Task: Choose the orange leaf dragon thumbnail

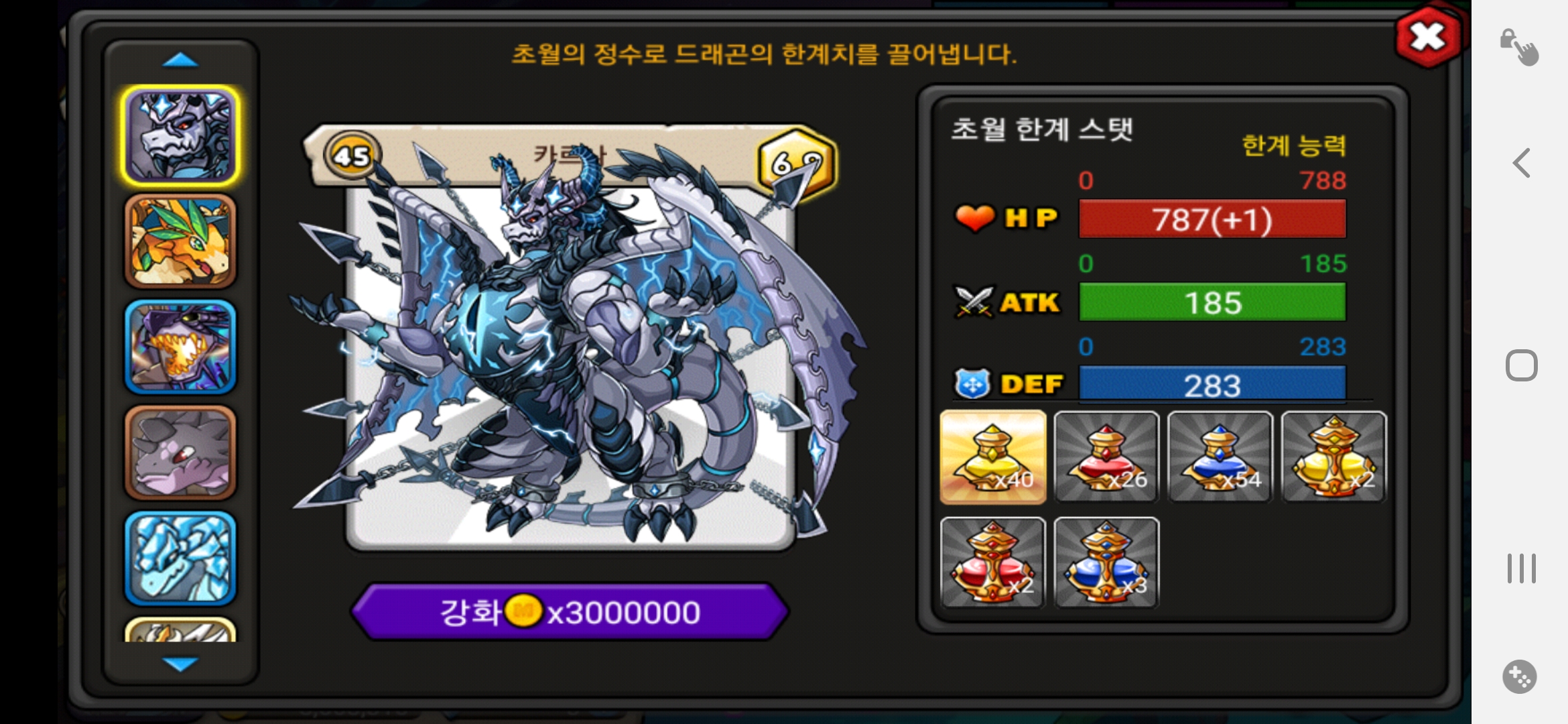Action: pyautogui.click(x=180, y=241)
